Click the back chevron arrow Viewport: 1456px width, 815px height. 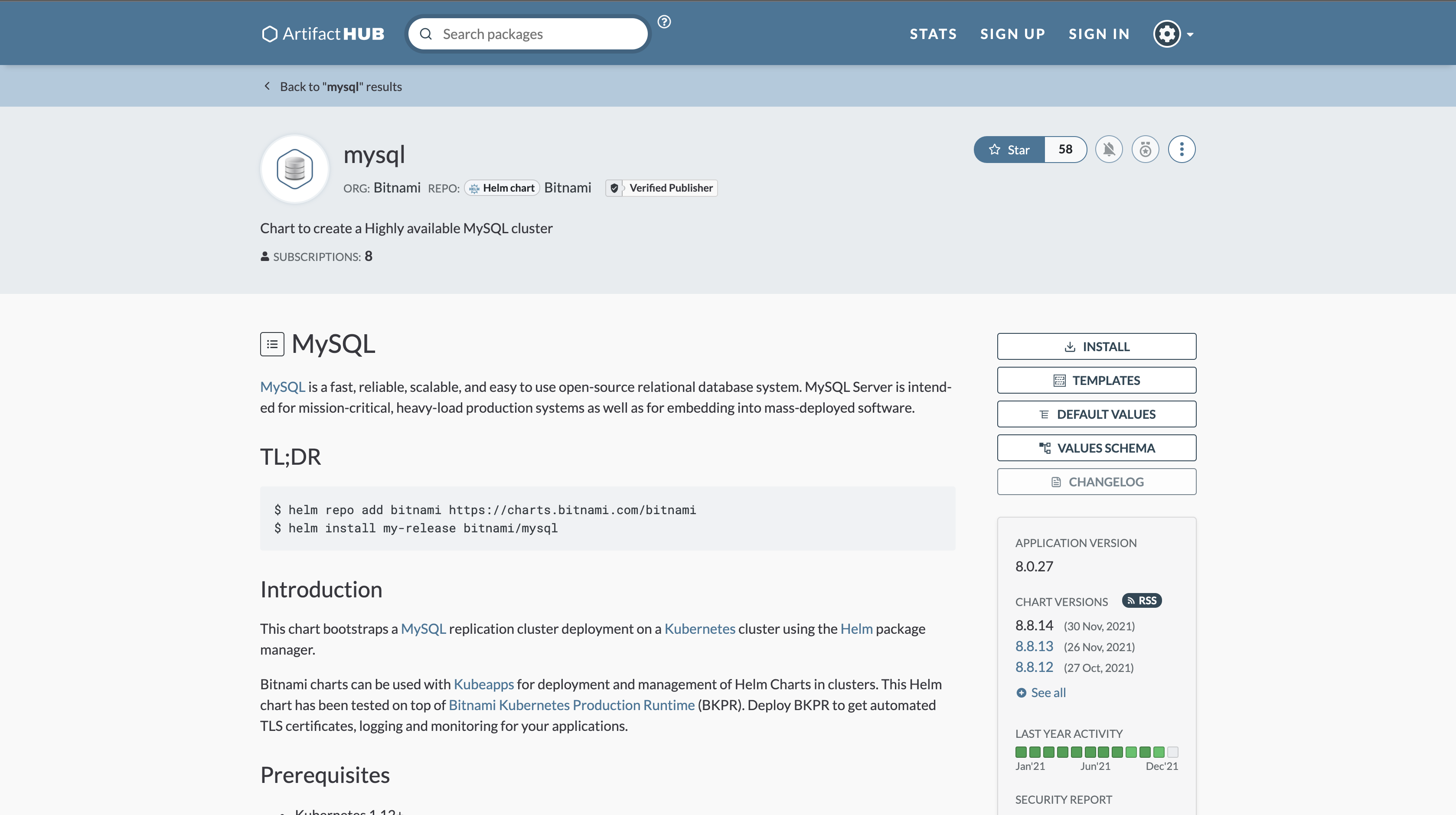point(268,86)
